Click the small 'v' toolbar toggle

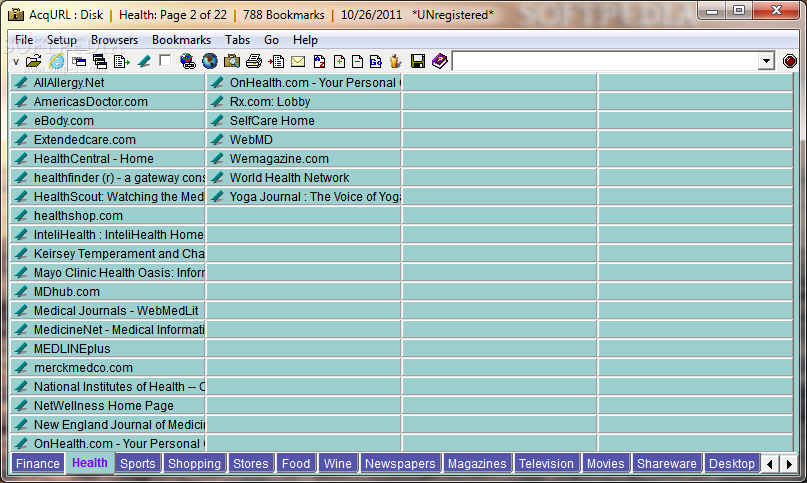[16, 62]
